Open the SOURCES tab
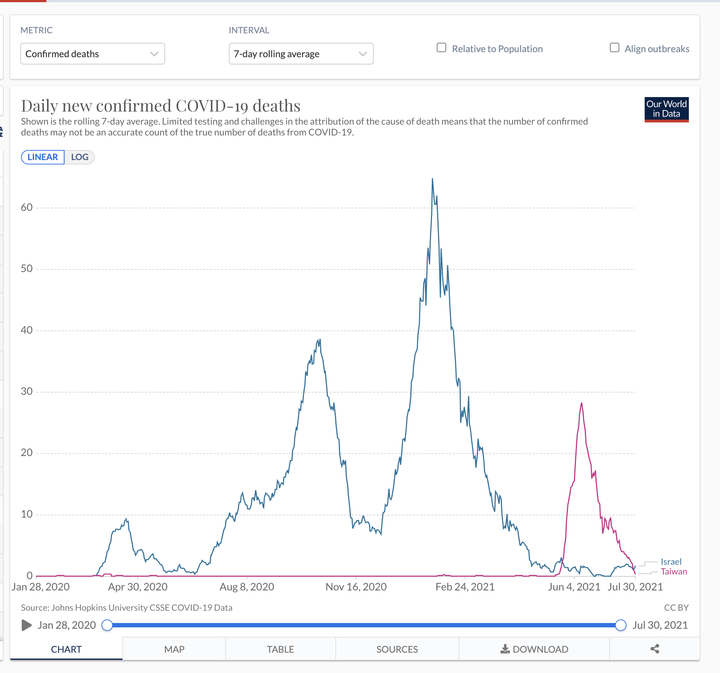The height and width of the screenshot is (673, 720). [397, 649]
